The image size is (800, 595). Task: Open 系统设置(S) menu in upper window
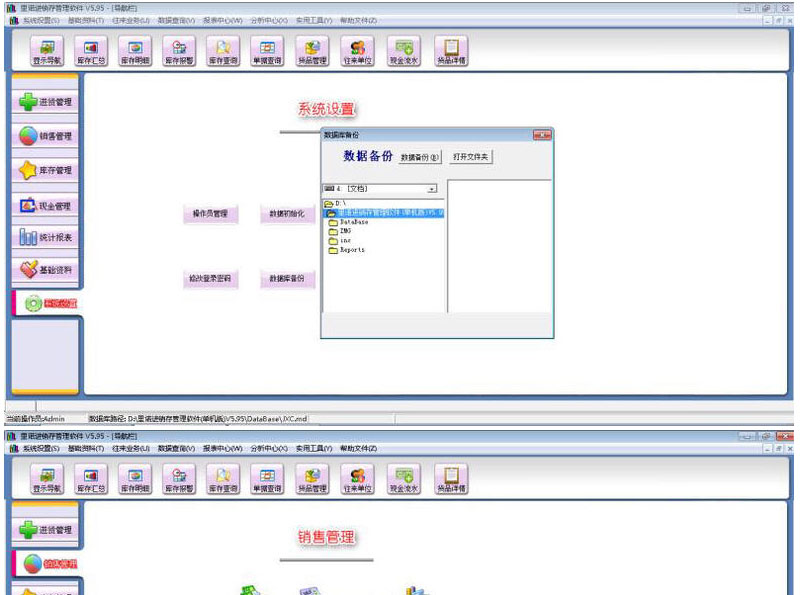(x=41, y=20)
